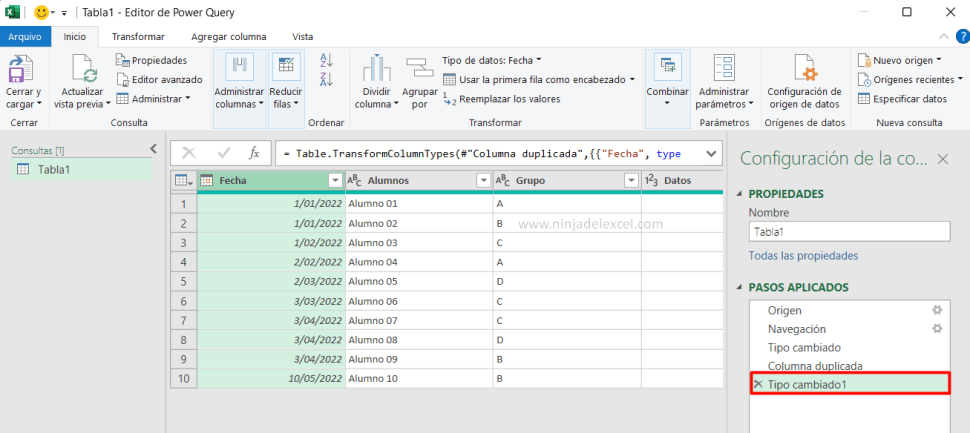The height and width of the screenshot is (433, 970).
Task: Open Nuevo origen dropdown
Action: coord(900,61)
